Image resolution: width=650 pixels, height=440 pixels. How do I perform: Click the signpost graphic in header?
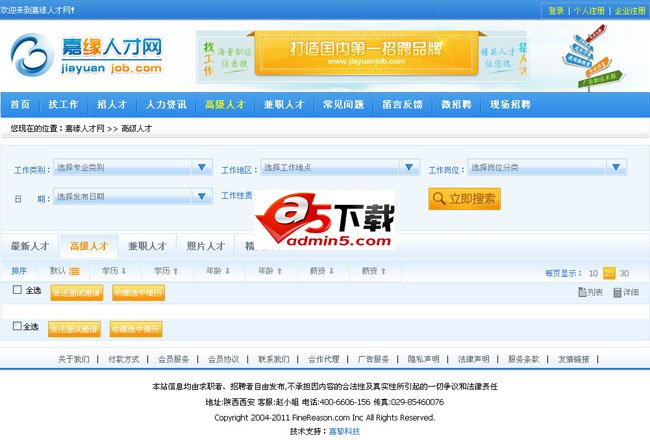click(x=592, y=56)
